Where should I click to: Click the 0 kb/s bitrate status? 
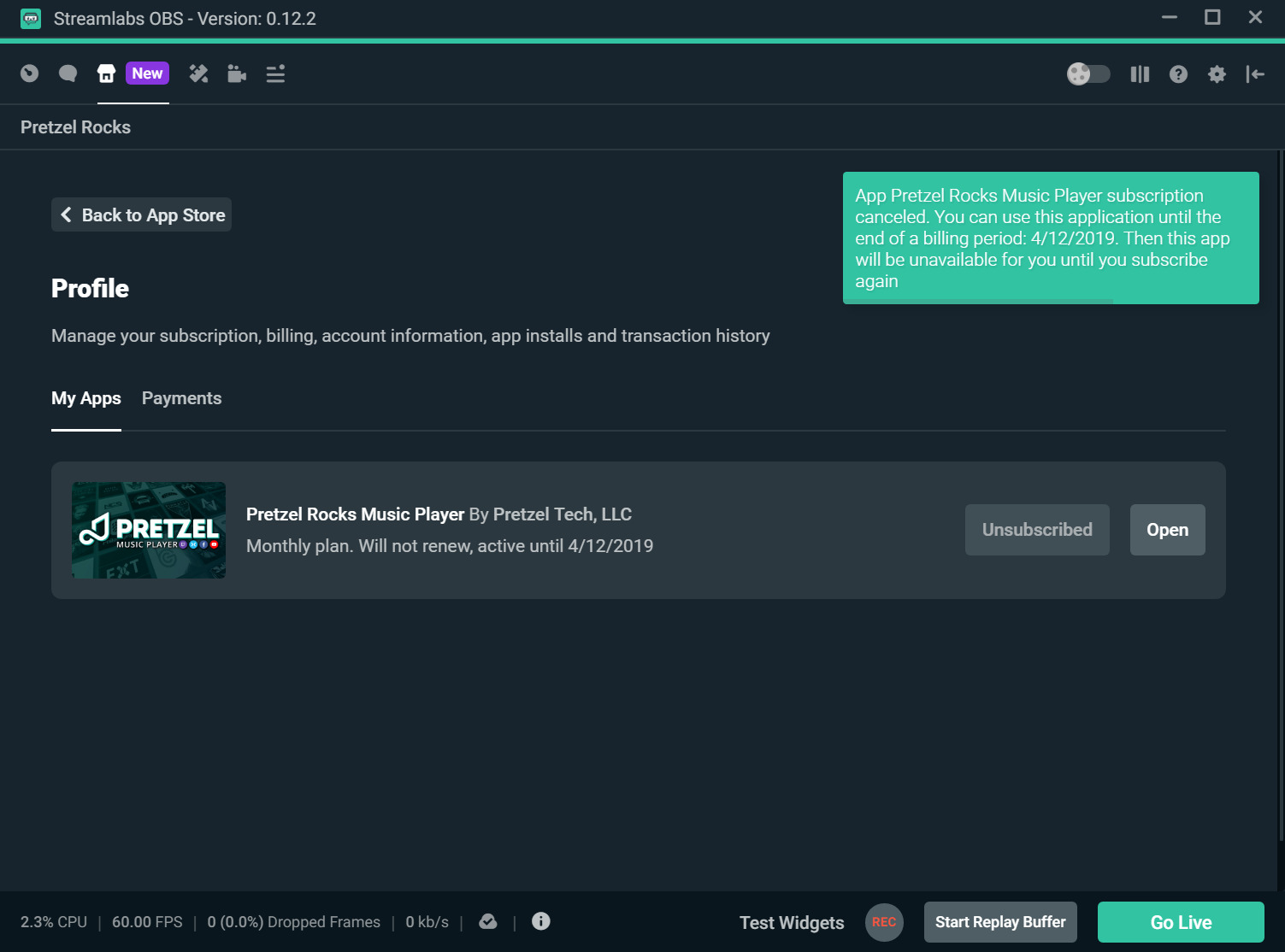point(427,922)
